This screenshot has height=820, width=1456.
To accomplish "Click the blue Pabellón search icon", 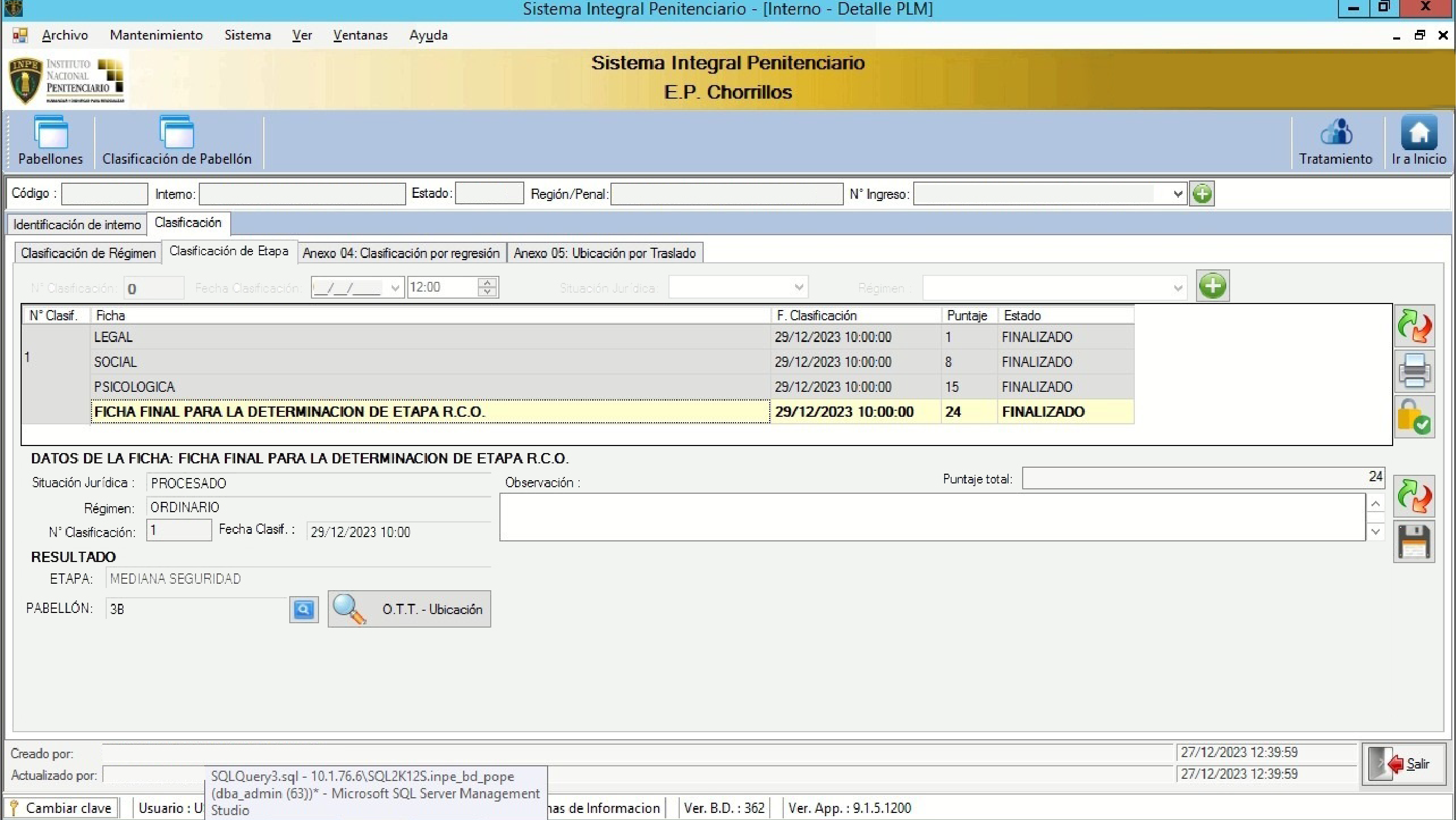I will 304,609.
